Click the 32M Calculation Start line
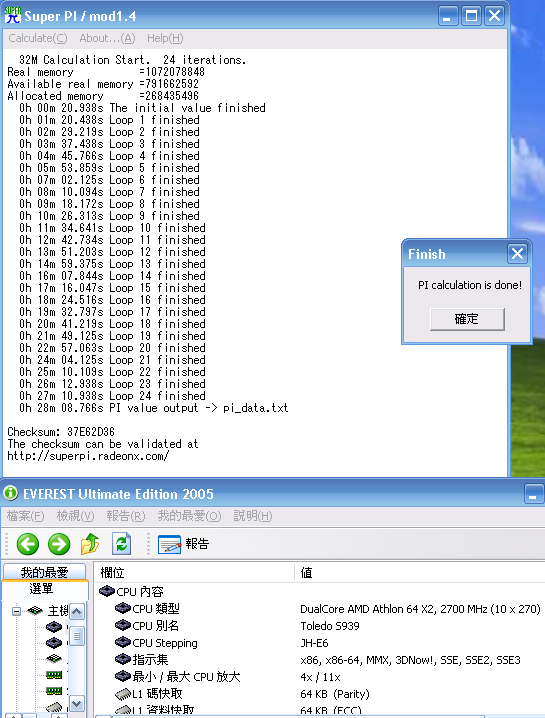Screen dimensions: 545x718 (132, 60)
